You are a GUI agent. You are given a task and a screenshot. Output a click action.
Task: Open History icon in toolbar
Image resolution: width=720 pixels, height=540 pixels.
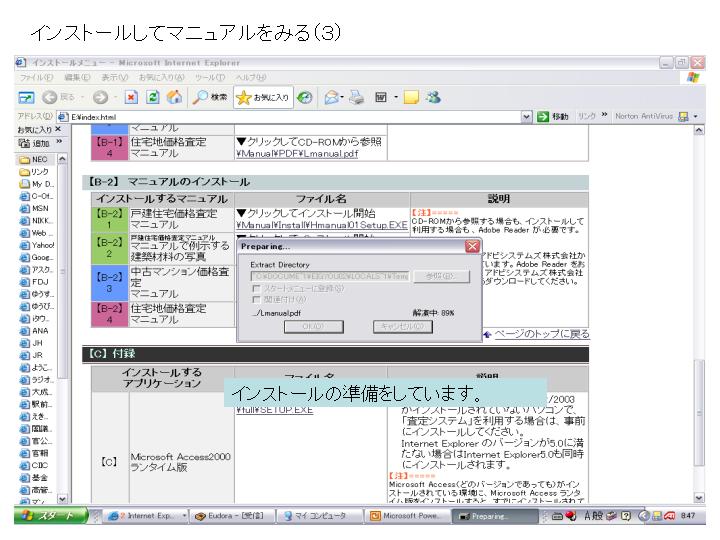304,97
